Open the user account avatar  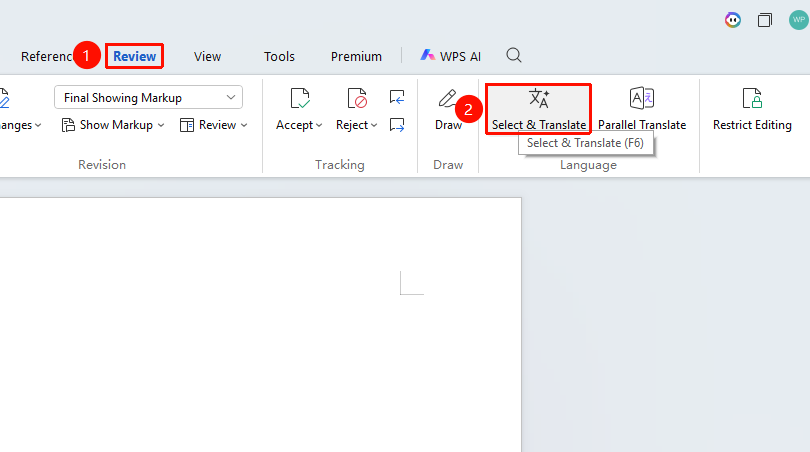pos(798,20)
